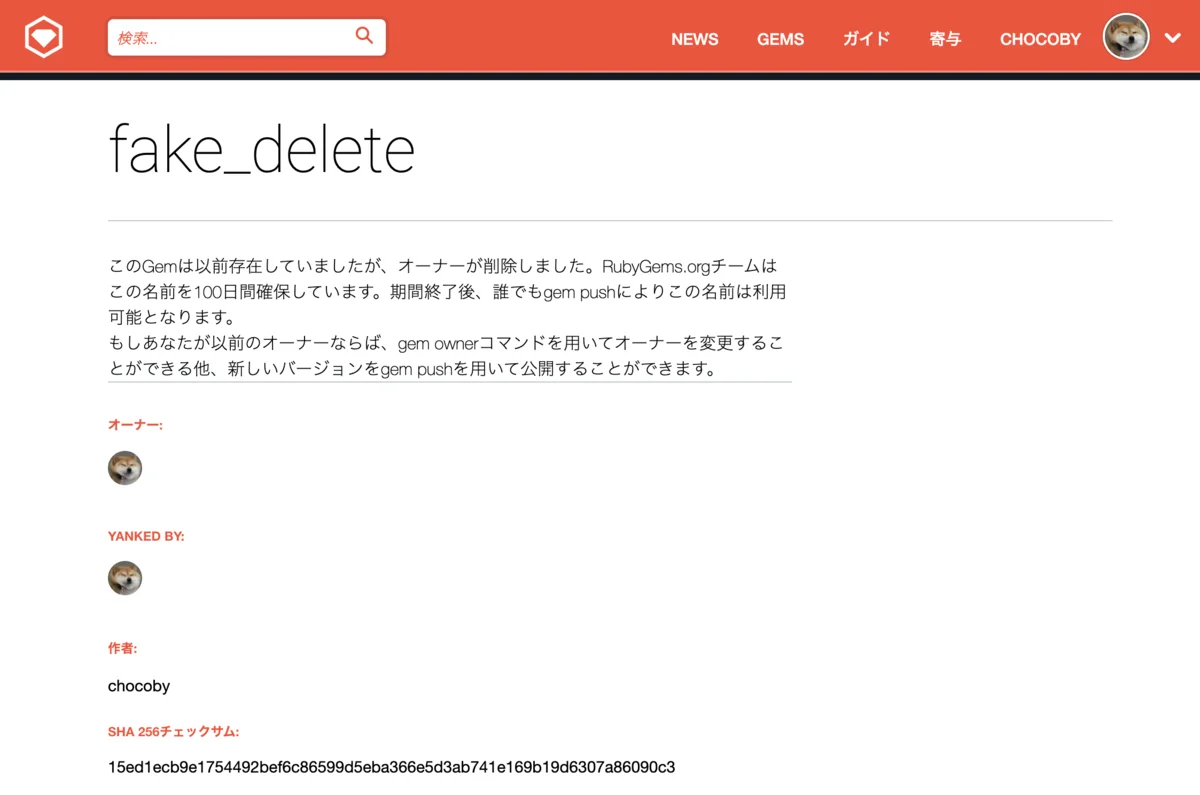Viewport: 1200px width, 795px height.
Task: Focus the 検索 search input field
Action: 230,38
